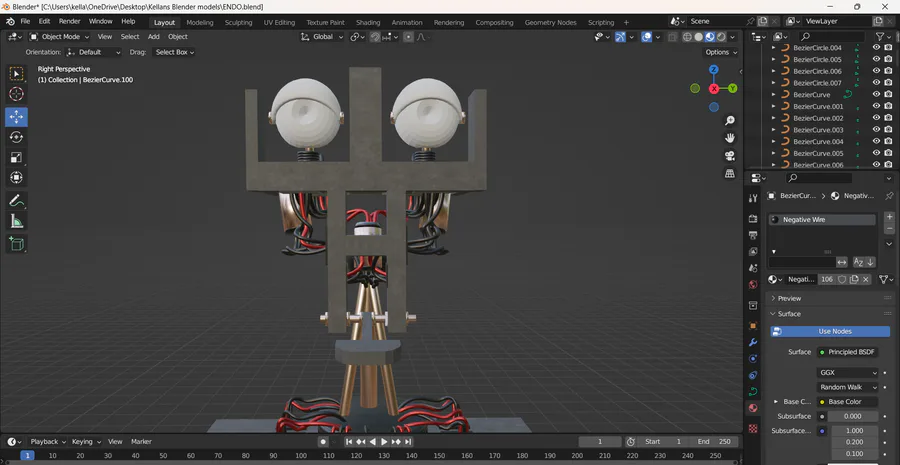Open the Select Box drag dropdown
This screenshot has width=900, height=465.
pos(173,52)
